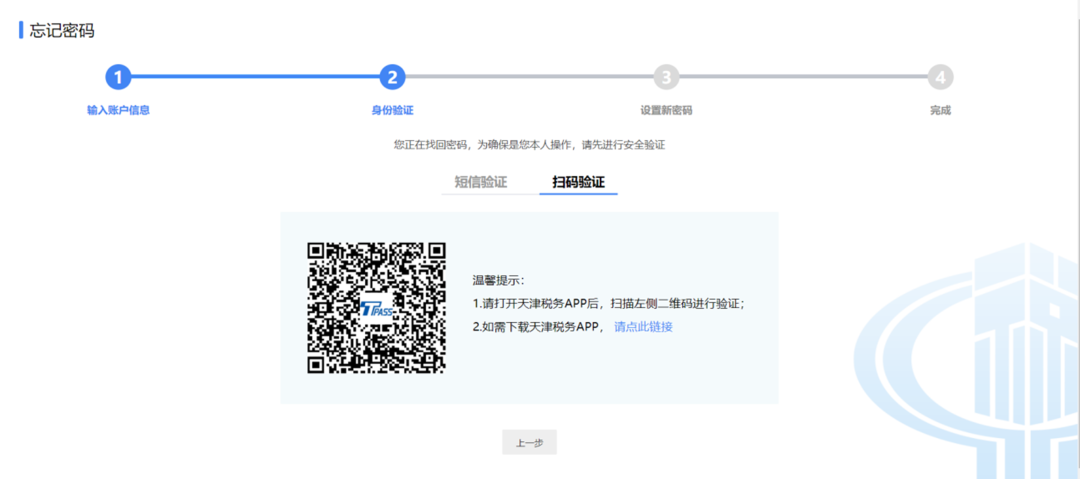Click the 如需下载天津税务APP text
This screenshot has width=1080, height=479.
tap(539, 327)
